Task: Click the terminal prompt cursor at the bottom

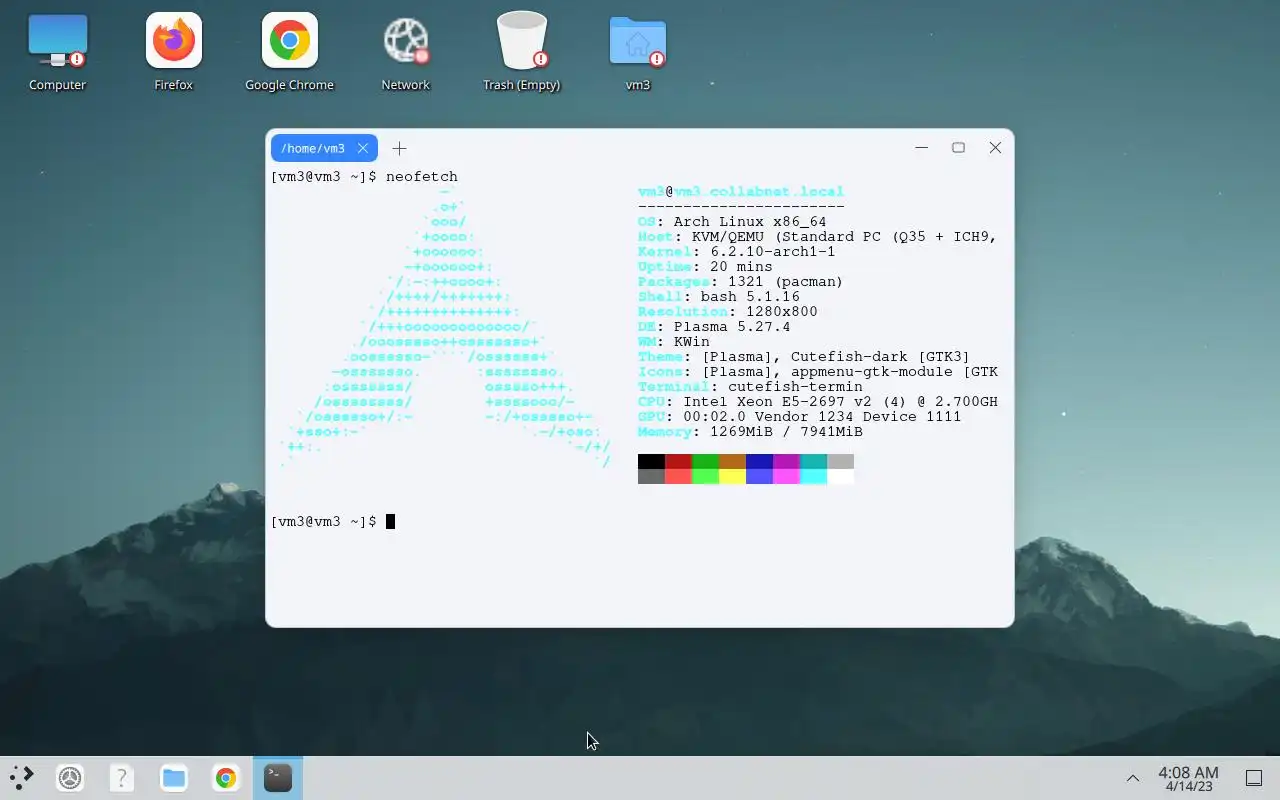Action: (390, 521)
